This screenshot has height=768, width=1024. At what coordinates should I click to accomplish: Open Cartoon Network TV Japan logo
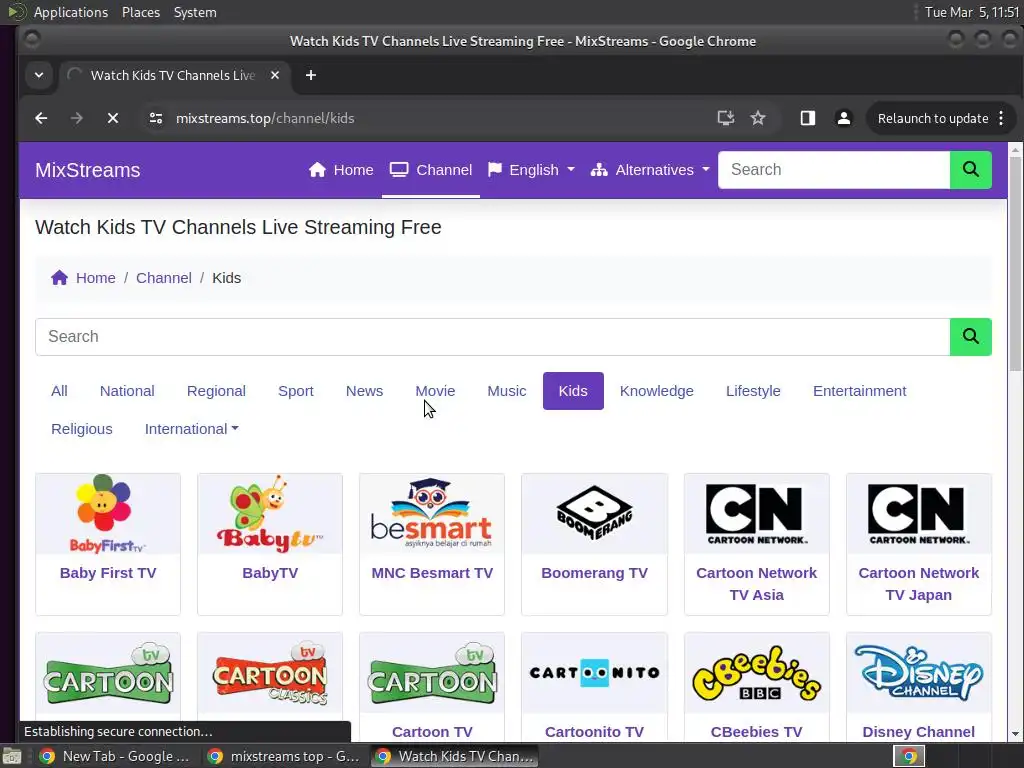(918, 513)
